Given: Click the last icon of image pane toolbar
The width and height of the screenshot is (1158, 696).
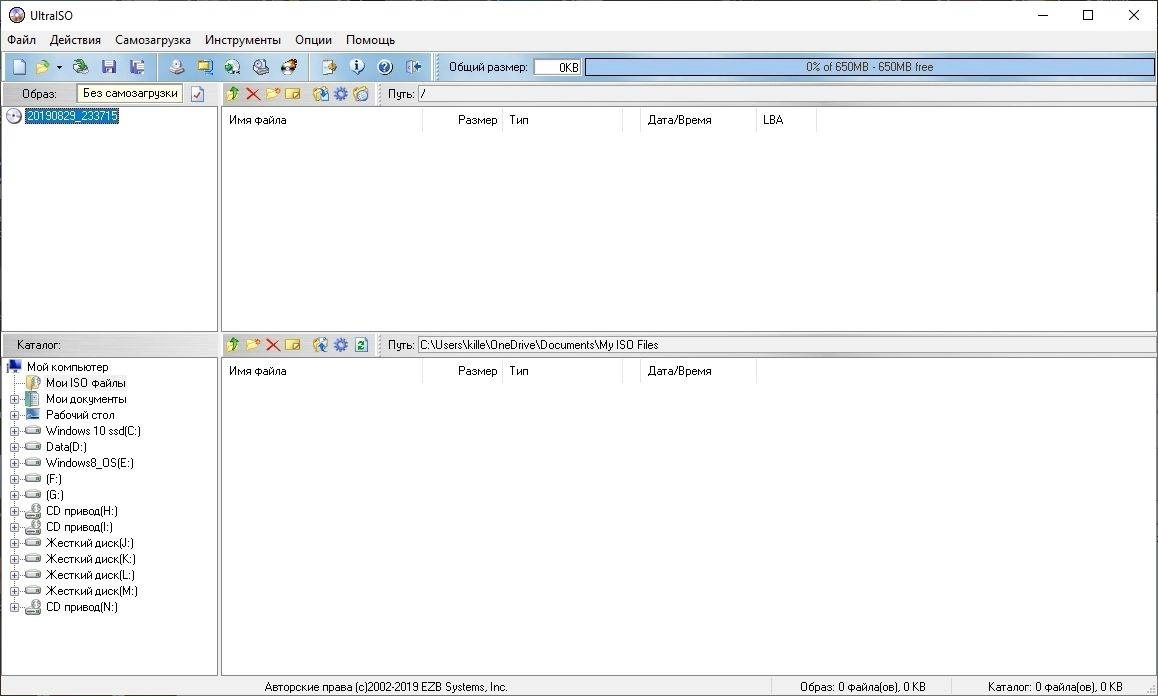Looking at the screenshot, I should pyautogui.click(x=360, y=94).
